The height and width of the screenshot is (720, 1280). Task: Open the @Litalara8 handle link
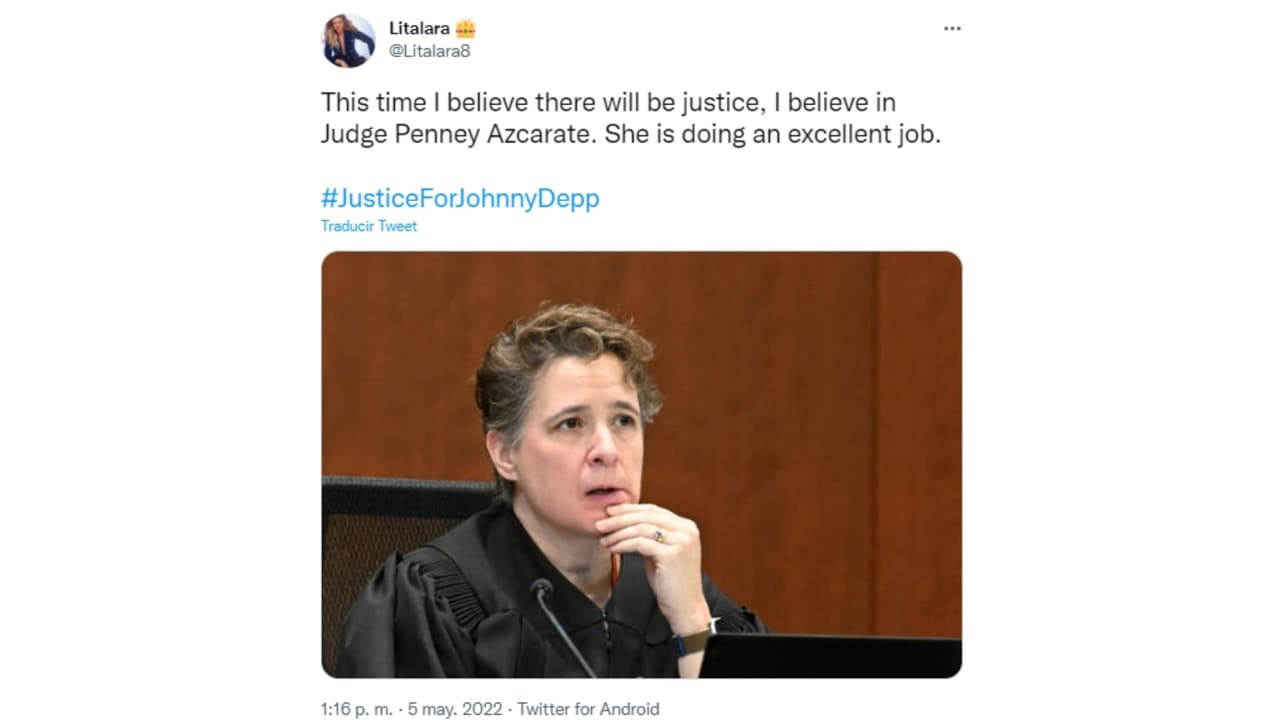point(429,51)
